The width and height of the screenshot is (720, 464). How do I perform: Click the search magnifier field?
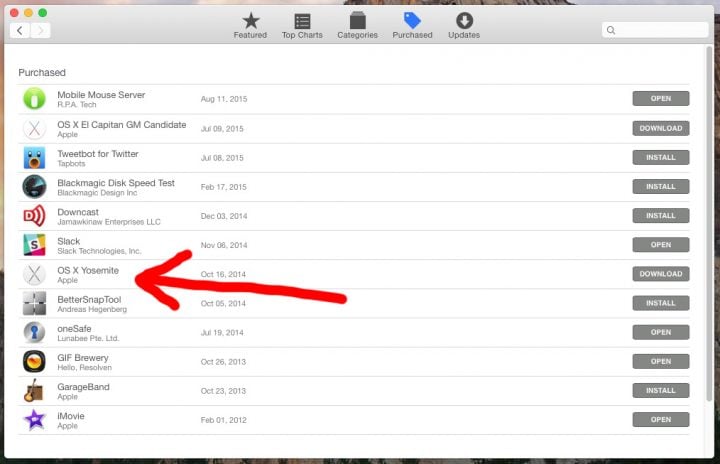655,30
